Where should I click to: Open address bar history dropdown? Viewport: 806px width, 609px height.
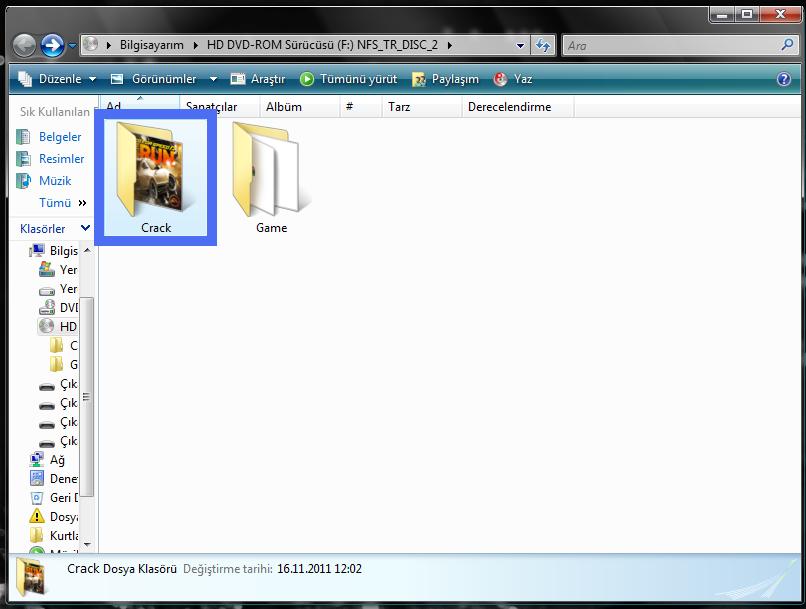tap(520, 46)
